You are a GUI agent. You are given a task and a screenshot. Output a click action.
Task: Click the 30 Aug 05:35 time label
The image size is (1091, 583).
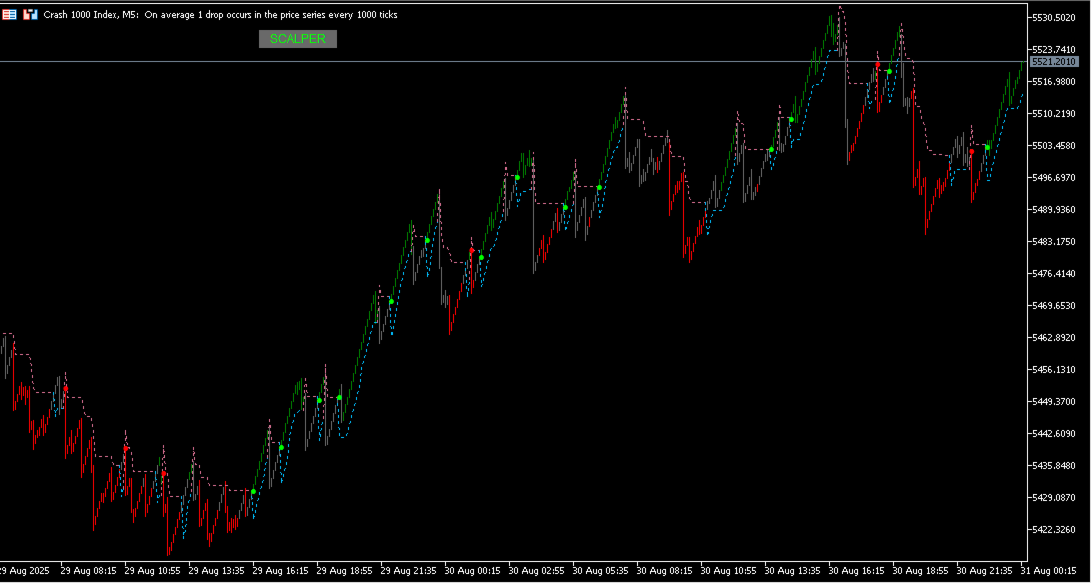(x=600, y=570)
